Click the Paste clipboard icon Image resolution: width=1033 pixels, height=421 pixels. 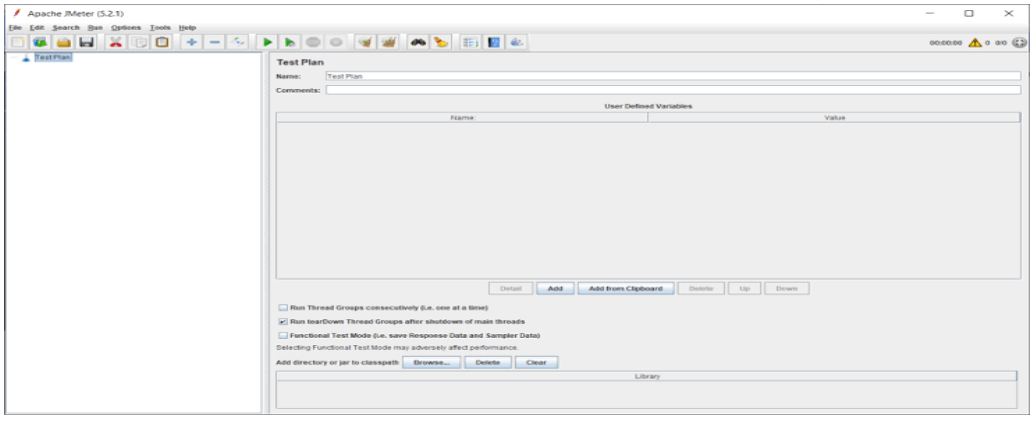[162, 42]
